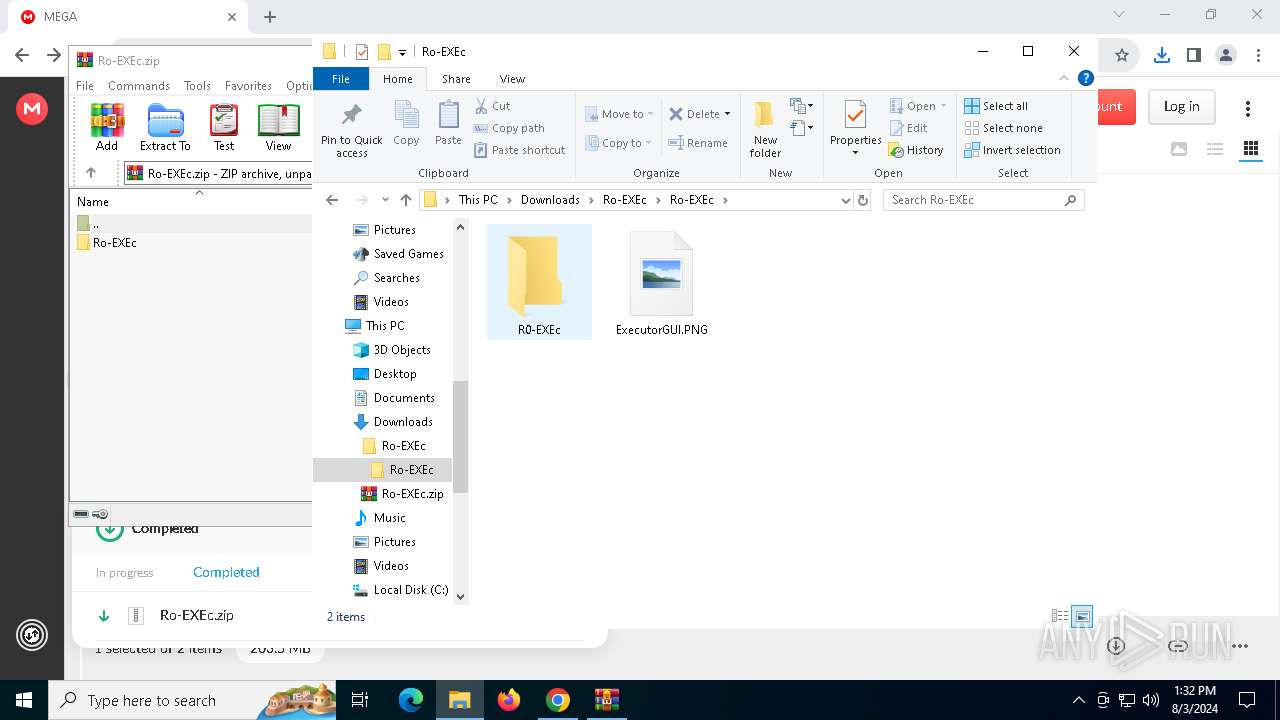Click the Delete ribbon button

[x=699, y=114]
